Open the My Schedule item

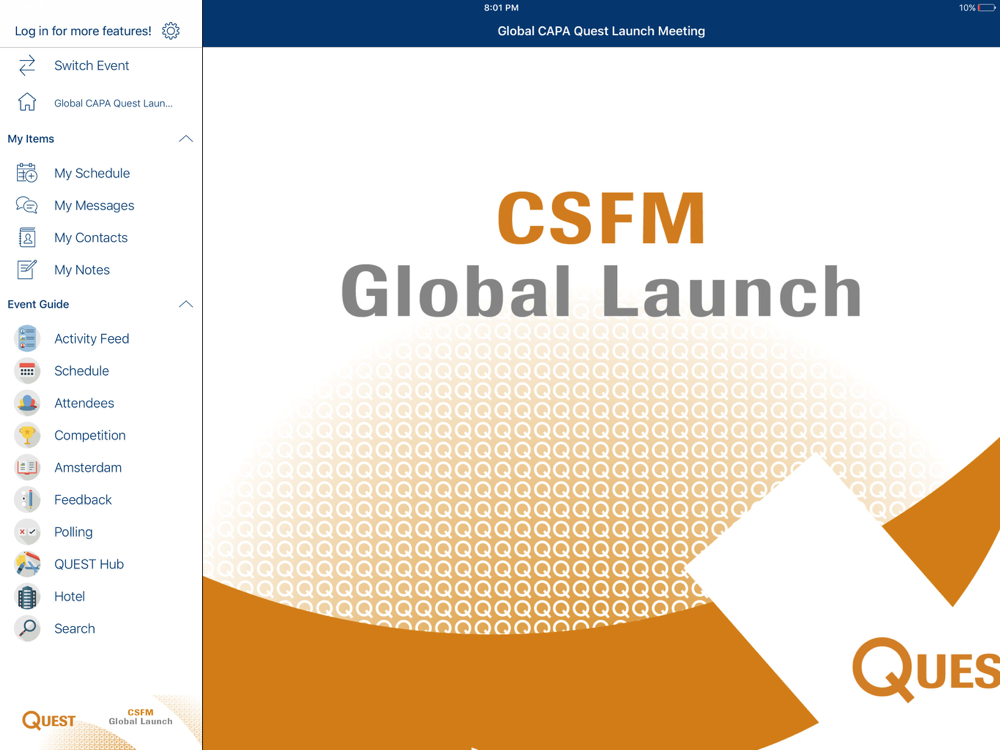(92, 173)
